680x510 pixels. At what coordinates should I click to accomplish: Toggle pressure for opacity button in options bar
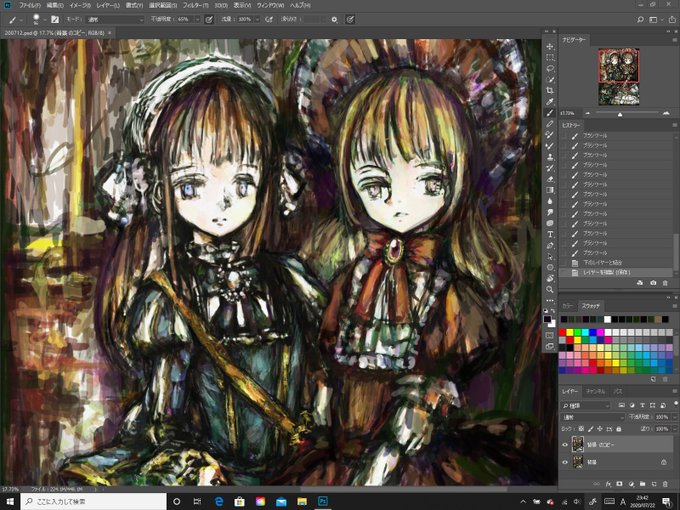209,20
